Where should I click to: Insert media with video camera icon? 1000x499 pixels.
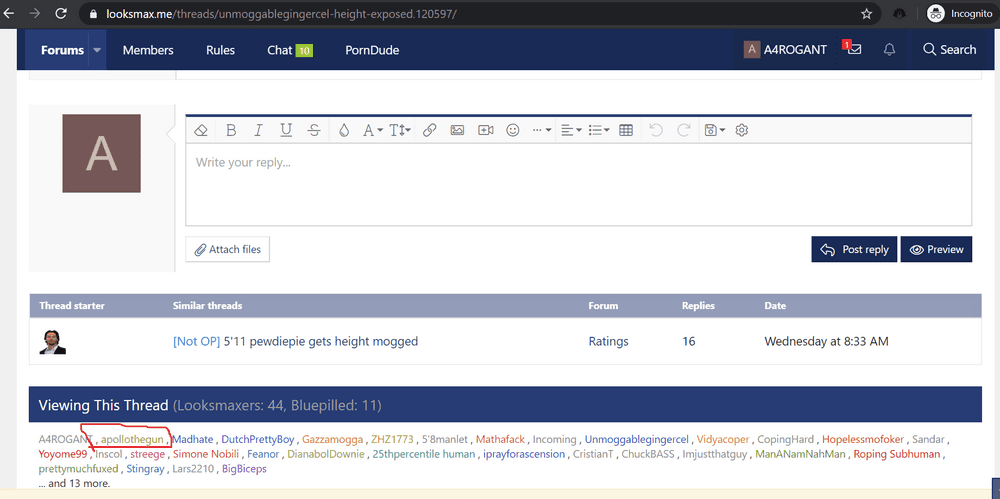tap(485, 130)
